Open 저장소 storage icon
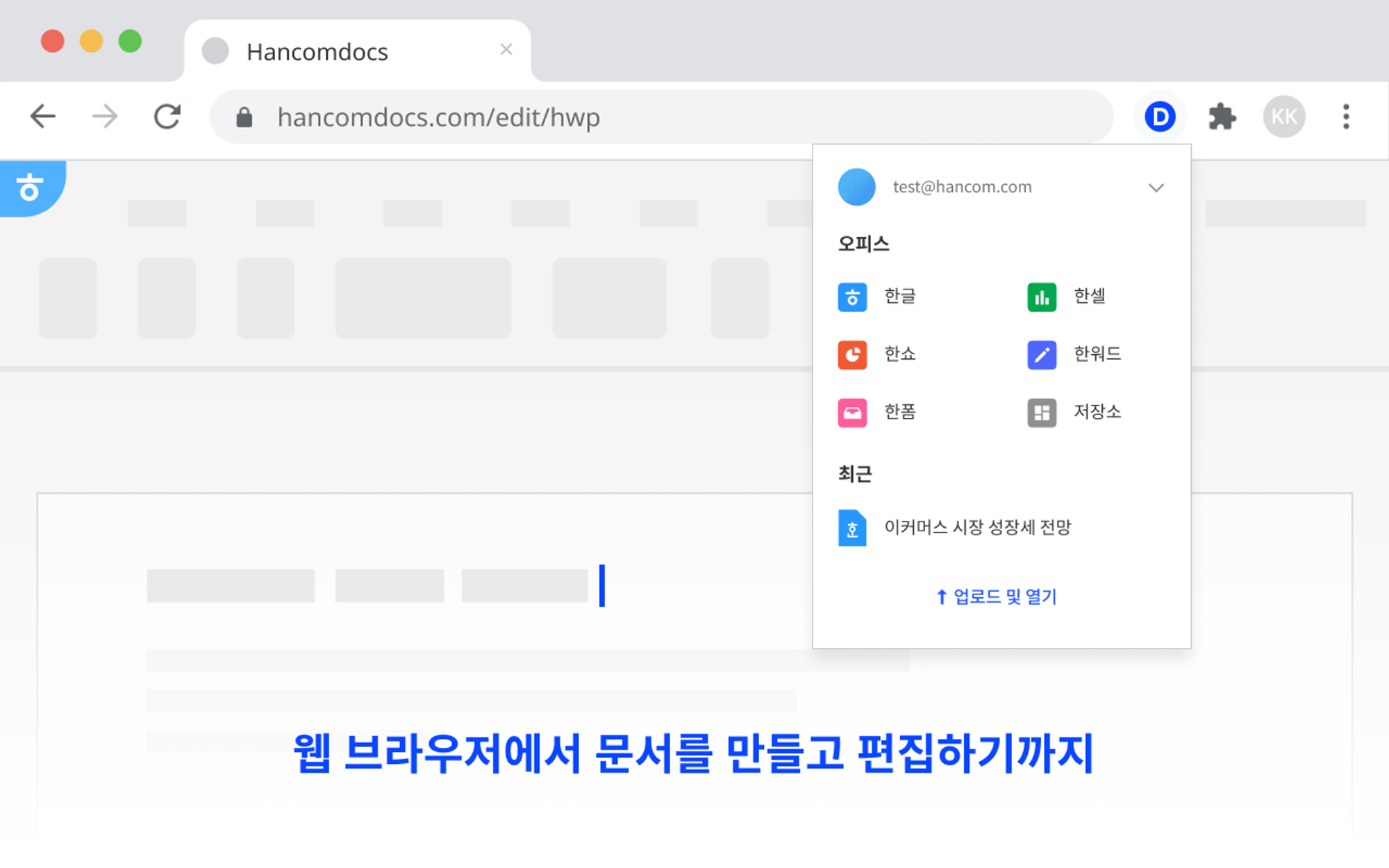Image resolution: width=1389 pixels, height=868 pixels. pyautogui.click(x=1042, y=412)
